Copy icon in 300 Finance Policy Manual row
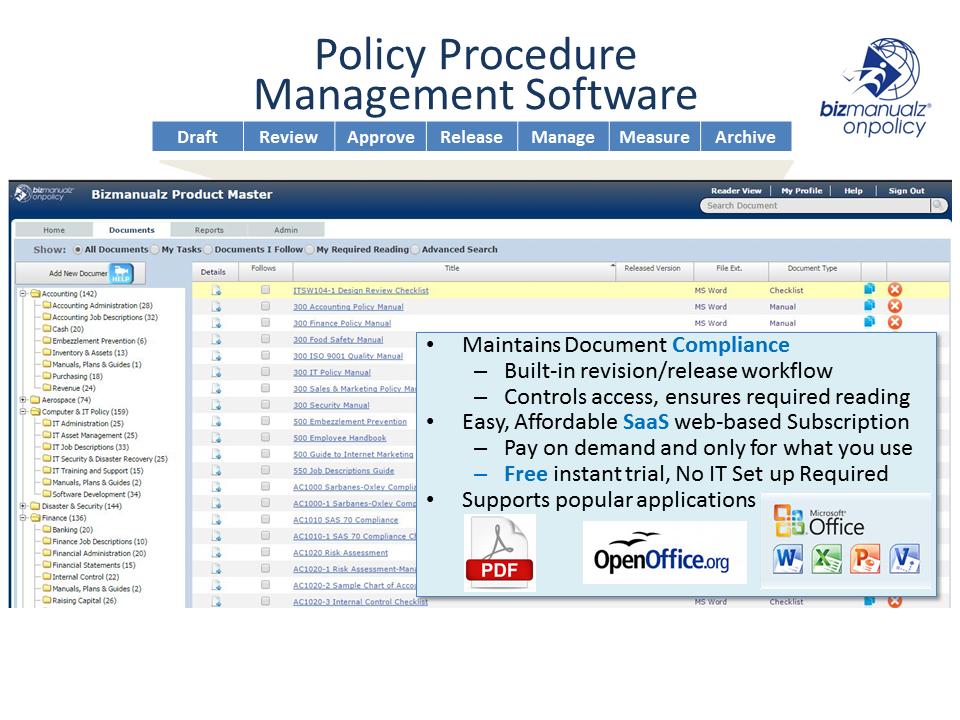Image resolution: width=960 pixels, height=720 pixels. click(869, 321)
